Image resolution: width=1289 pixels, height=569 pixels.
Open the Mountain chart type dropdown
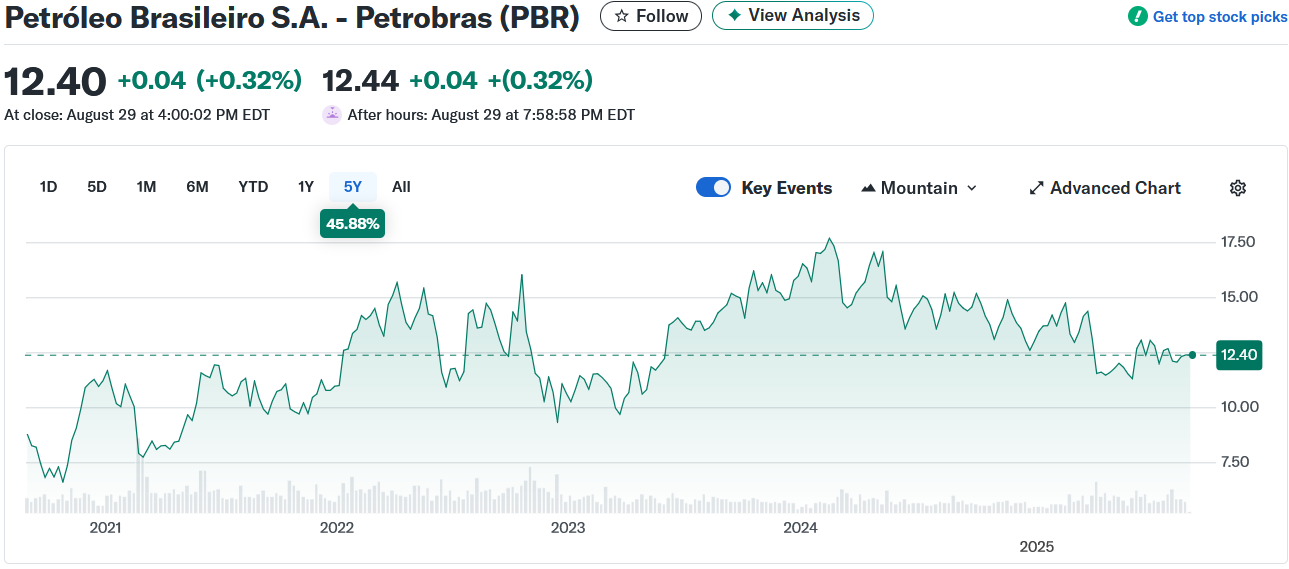point(919,188)
